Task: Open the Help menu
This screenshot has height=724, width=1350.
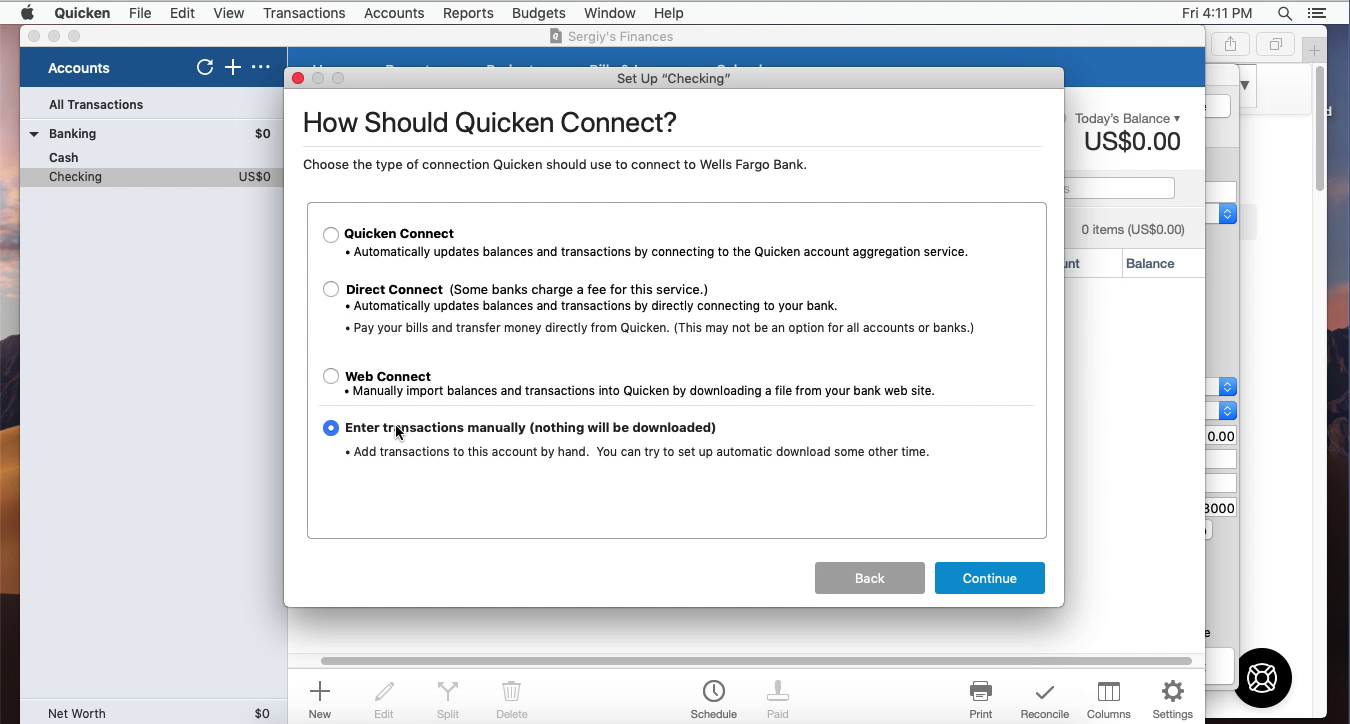Action: 669,13
